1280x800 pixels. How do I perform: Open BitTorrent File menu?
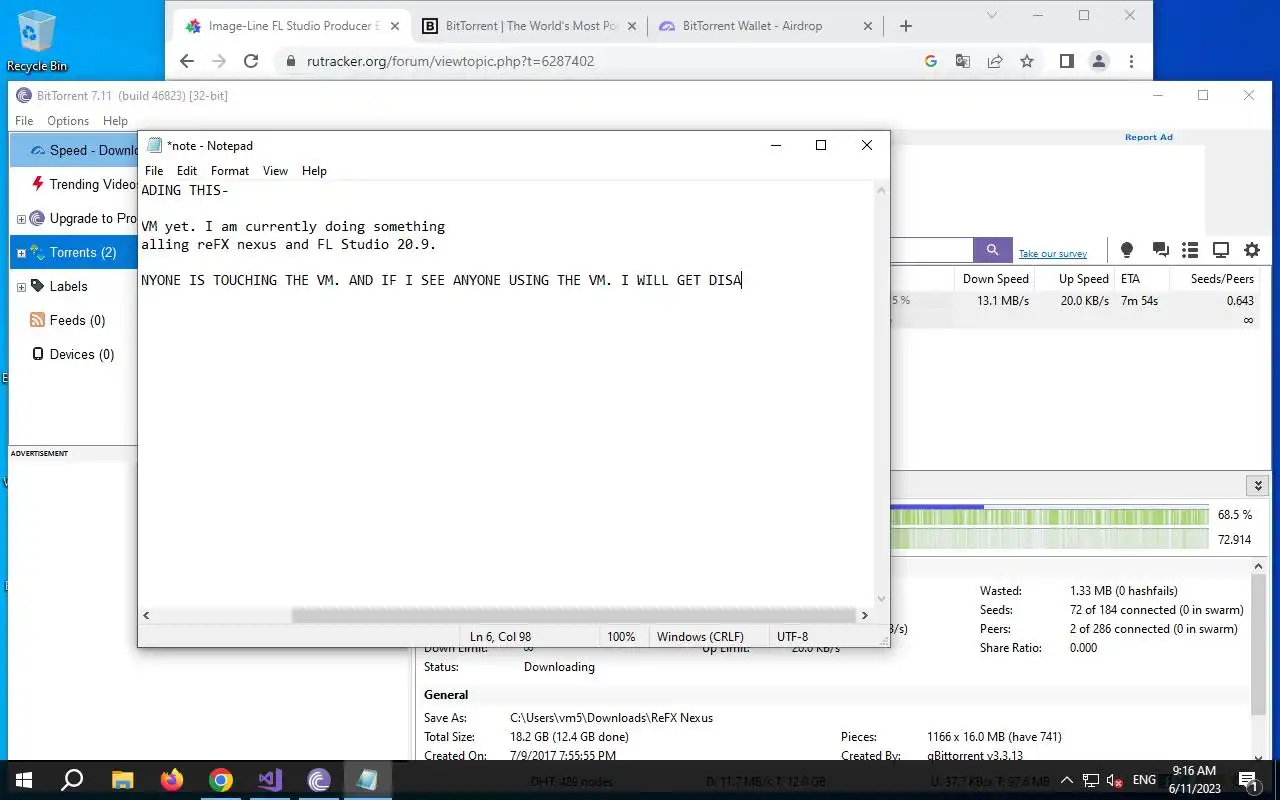click(24, 121)
